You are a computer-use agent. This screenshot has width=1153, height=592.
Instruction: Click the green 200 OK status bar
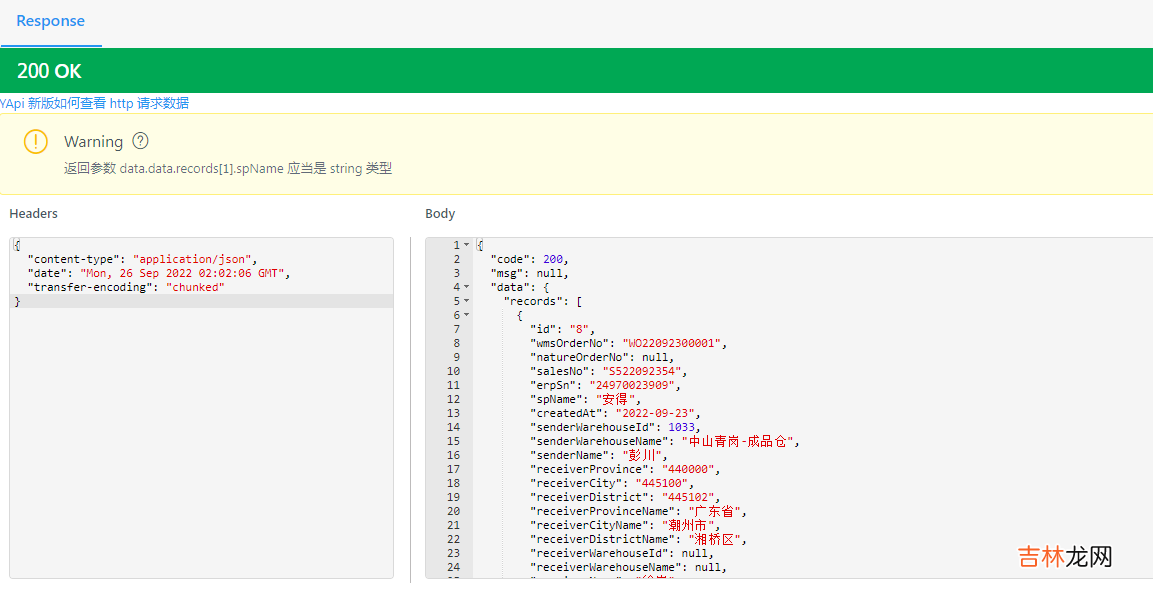576,71
